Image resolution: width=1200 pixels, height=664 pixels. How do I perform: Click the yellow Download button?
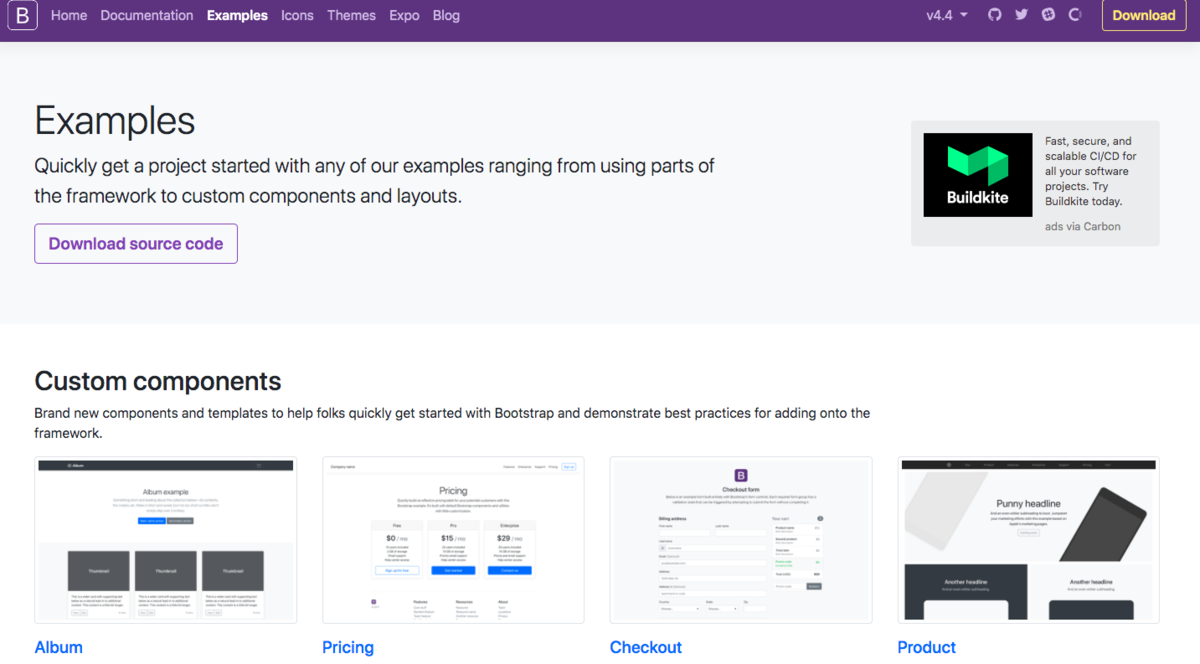1143,15
